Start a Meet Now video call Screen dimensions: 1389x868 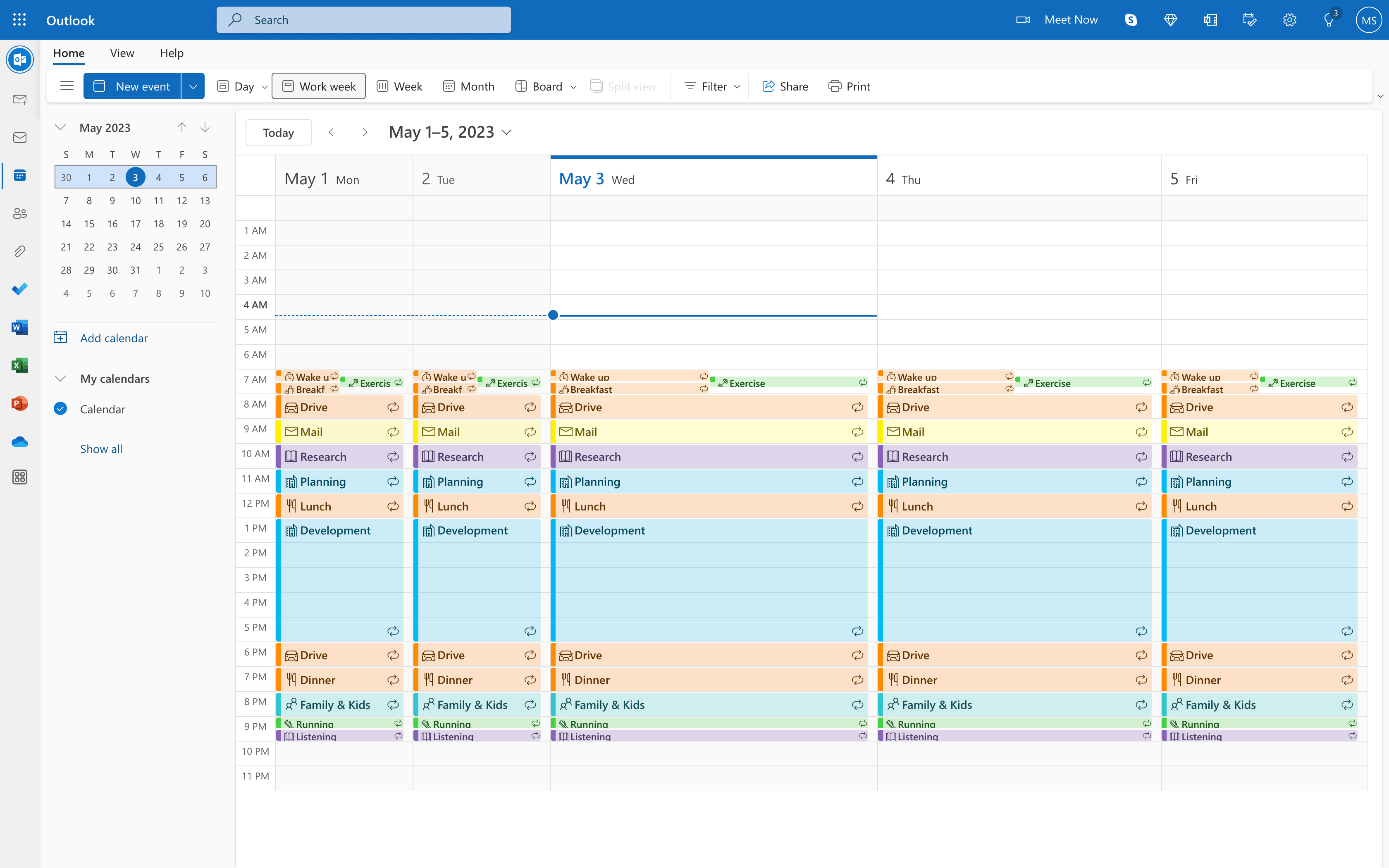[1057, 19]
